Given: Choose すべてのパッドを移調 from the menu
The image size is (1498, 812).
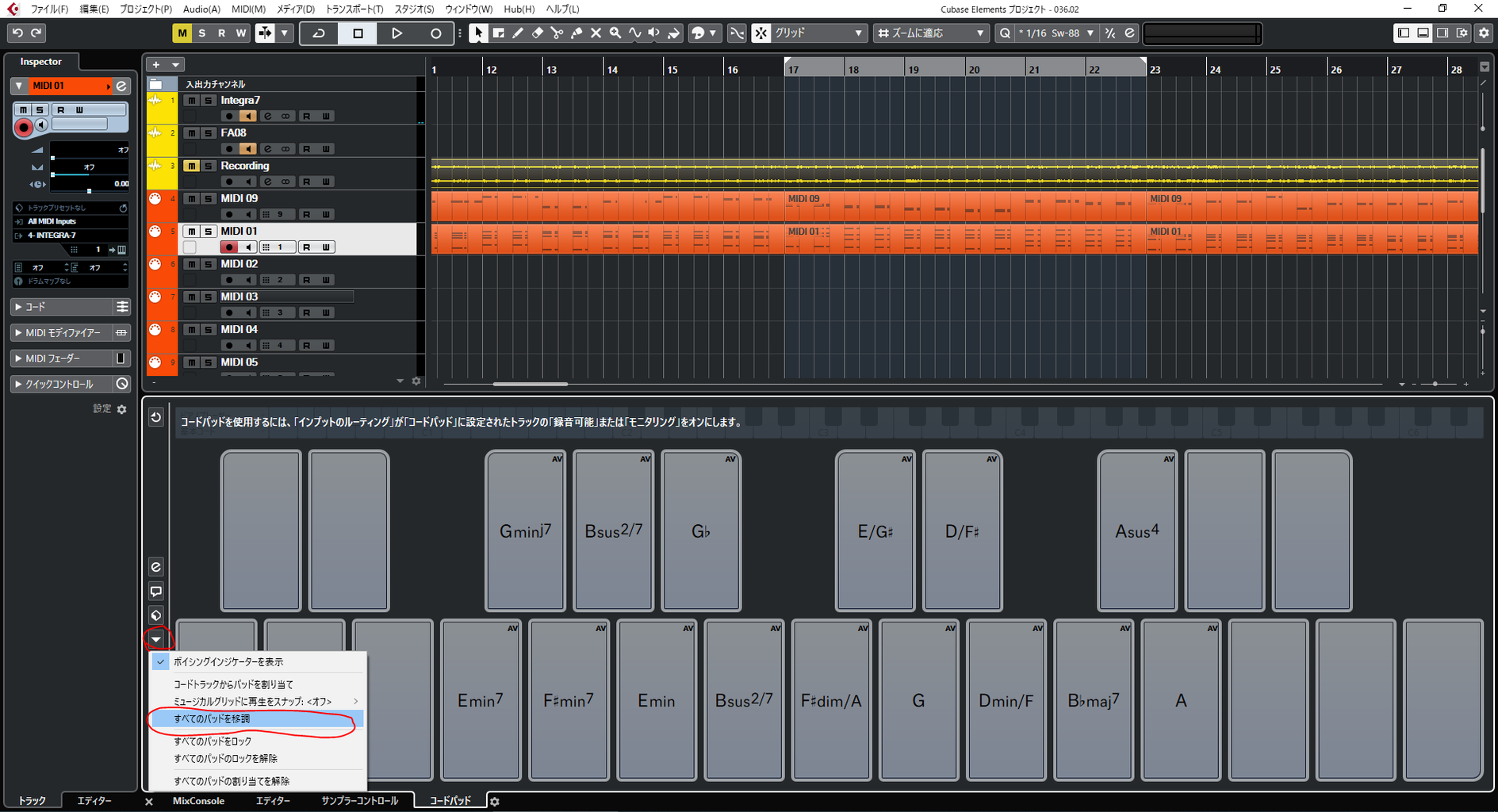Looking at the screenshot, I should tap(258, 719).
